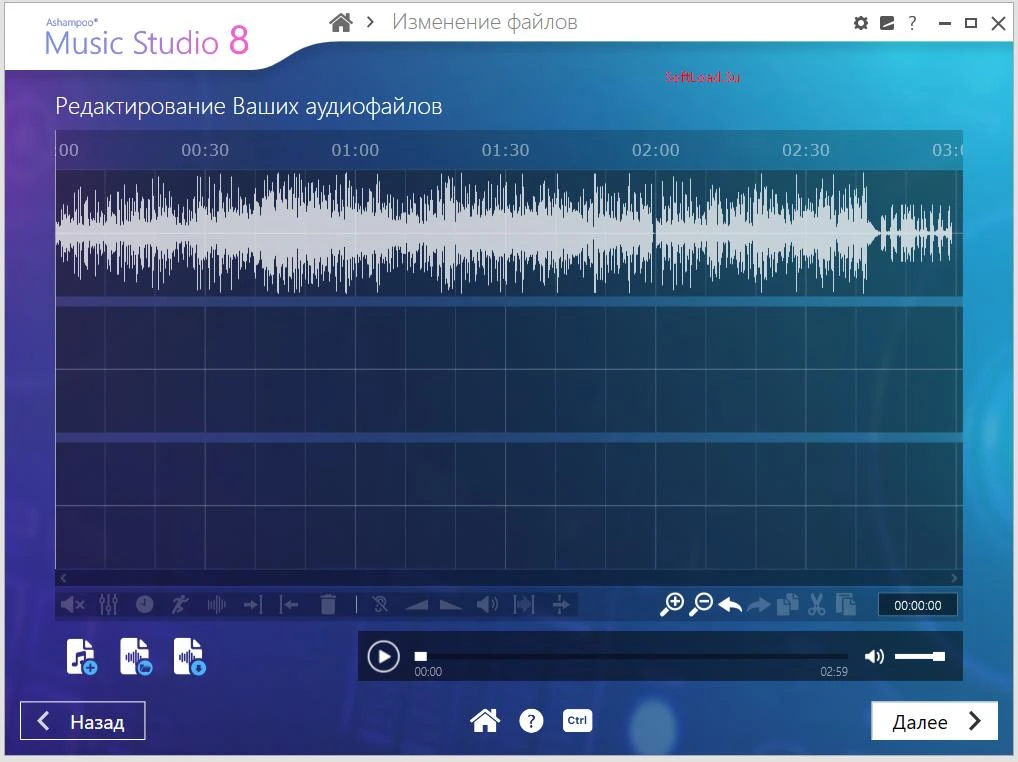Click the crossed-out ear icon
The width and height of the screenshot is (1018, 762).
pyautogui.click(x=380, y=605)
